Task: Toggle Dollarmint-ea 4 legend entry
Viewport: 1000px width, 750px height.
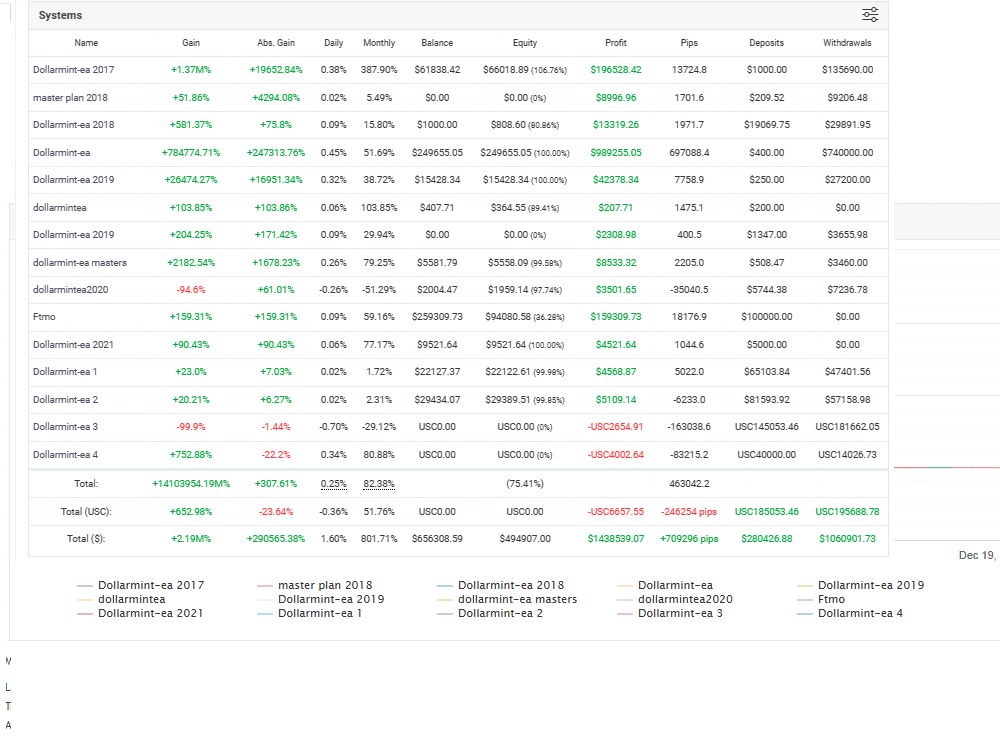Action: tap(850, 613)
